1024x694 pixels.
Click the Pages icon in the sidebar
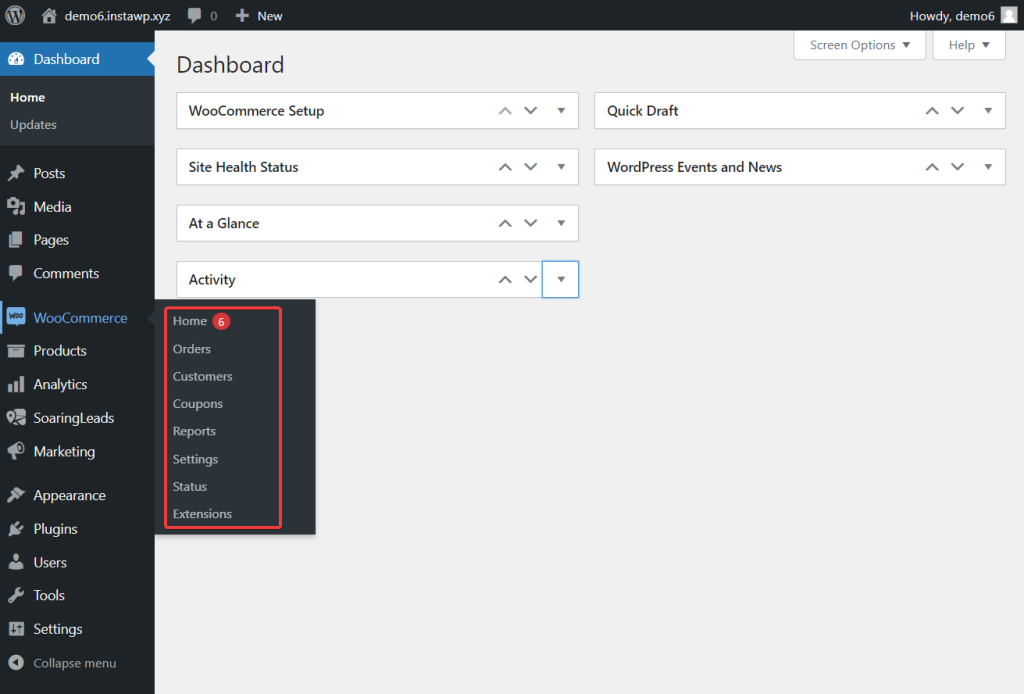pos(16,240)
